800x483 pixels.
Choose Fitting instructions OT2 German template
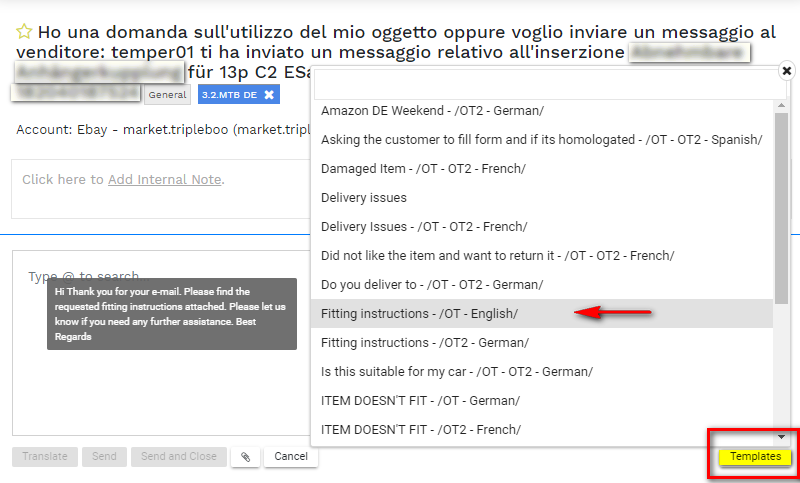click(425, 343)
